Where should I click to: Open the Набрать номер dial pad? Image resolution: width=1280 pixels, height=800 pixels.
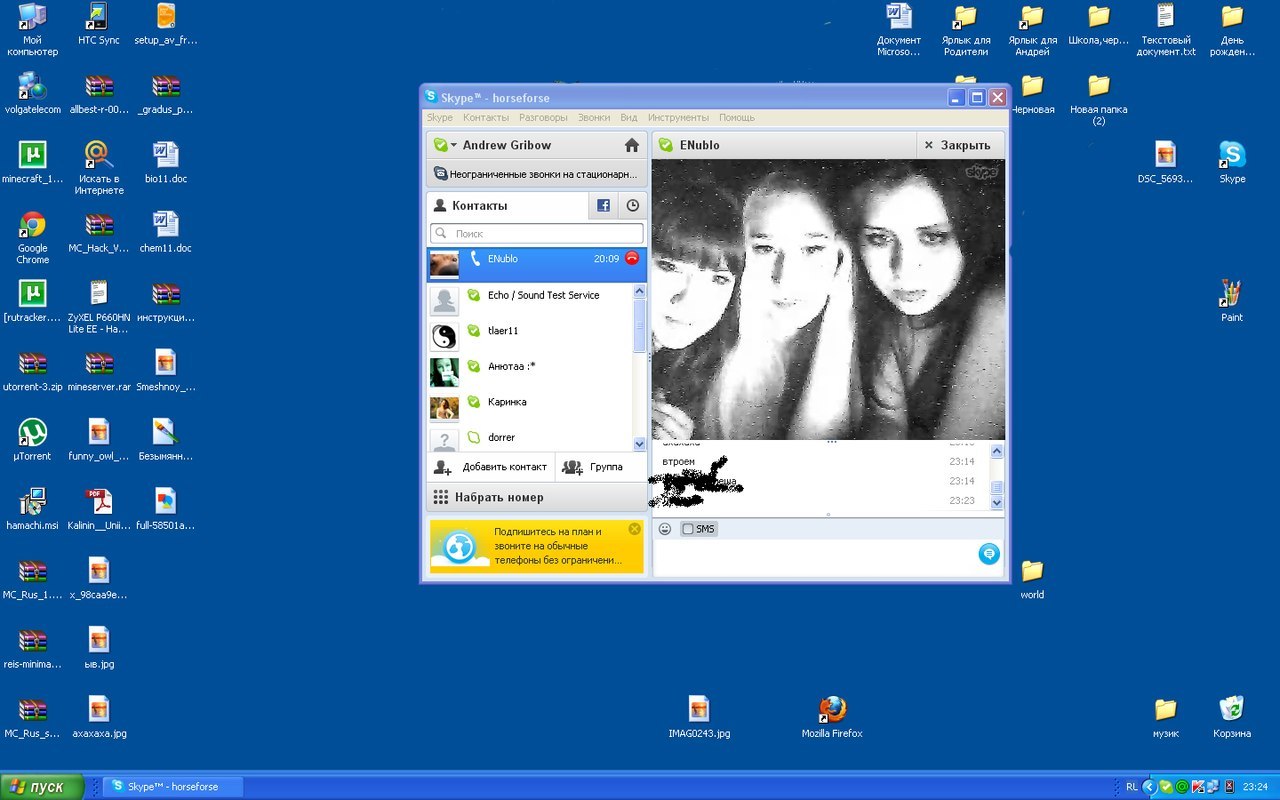(498, 497)
